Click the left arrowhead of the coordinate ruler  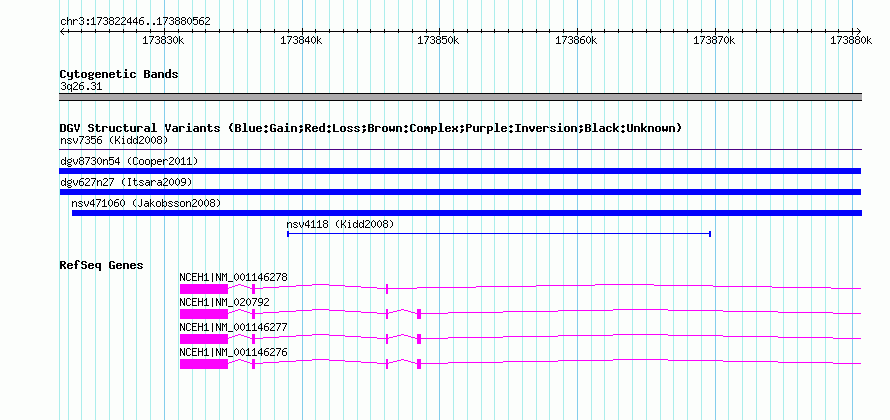[x=62, y=31]
